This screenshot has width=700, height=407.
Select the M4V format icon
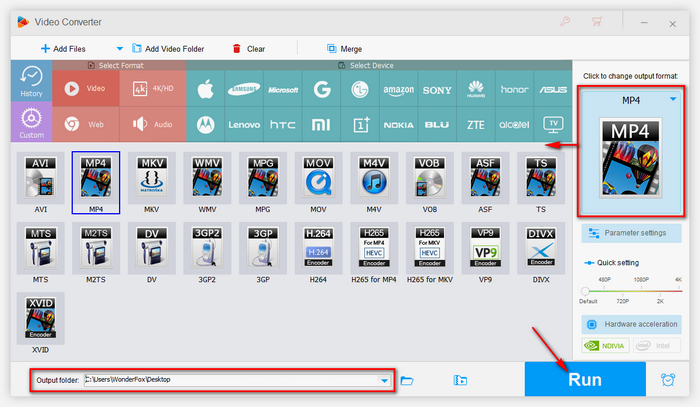click(x=374, y=179)
